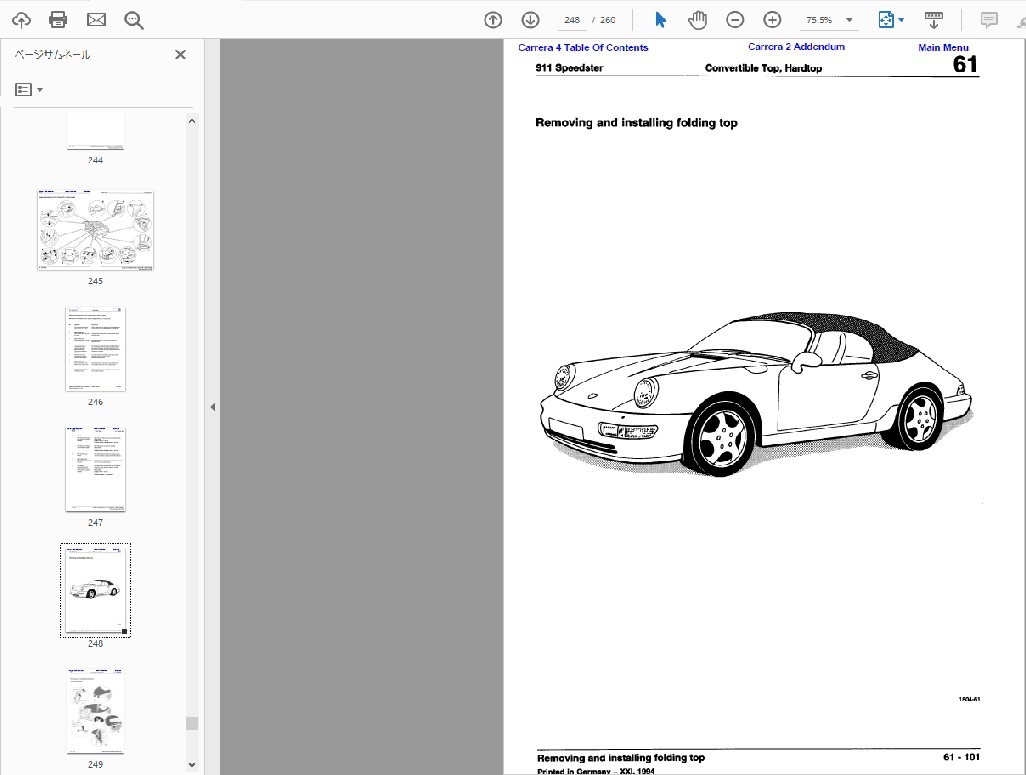Go to previous page arrow
1026x775 pixels.
pyautogui.click(x=493, y=20)
